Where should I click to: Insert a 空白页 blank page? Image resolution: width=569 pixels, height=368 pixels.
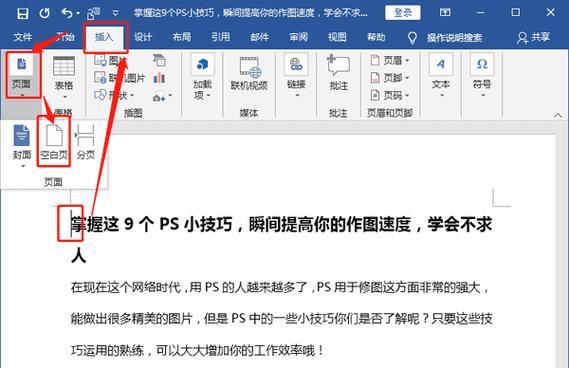54,142
